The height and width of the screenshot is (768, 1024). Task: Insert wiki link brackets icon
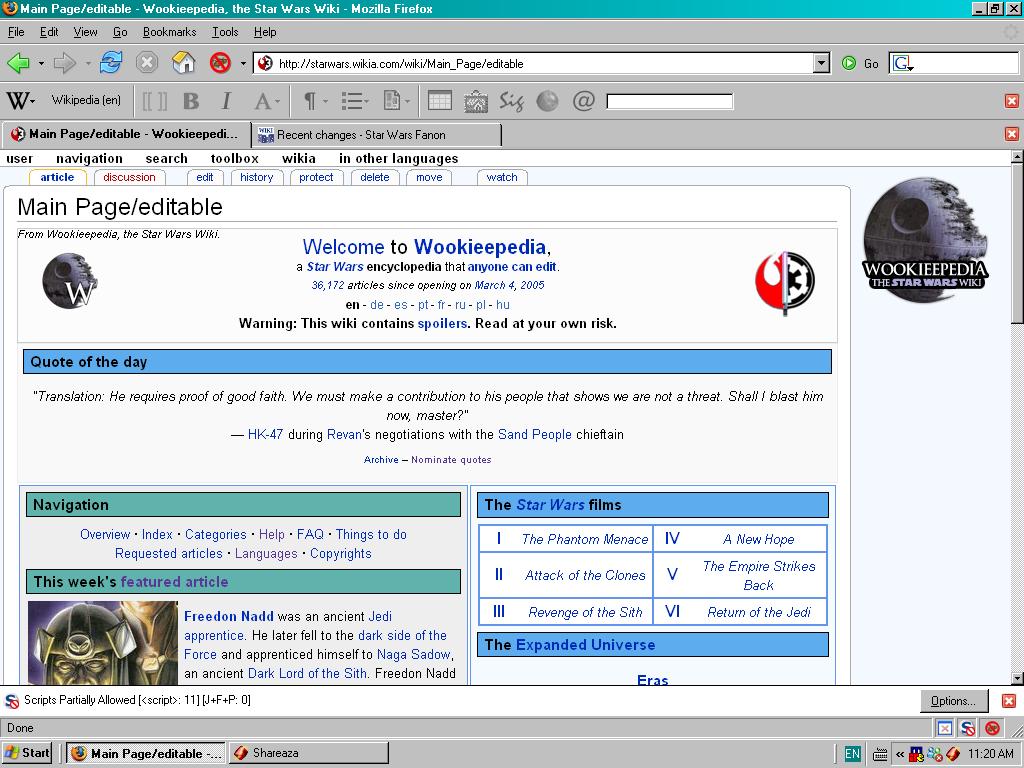[155, 101]
